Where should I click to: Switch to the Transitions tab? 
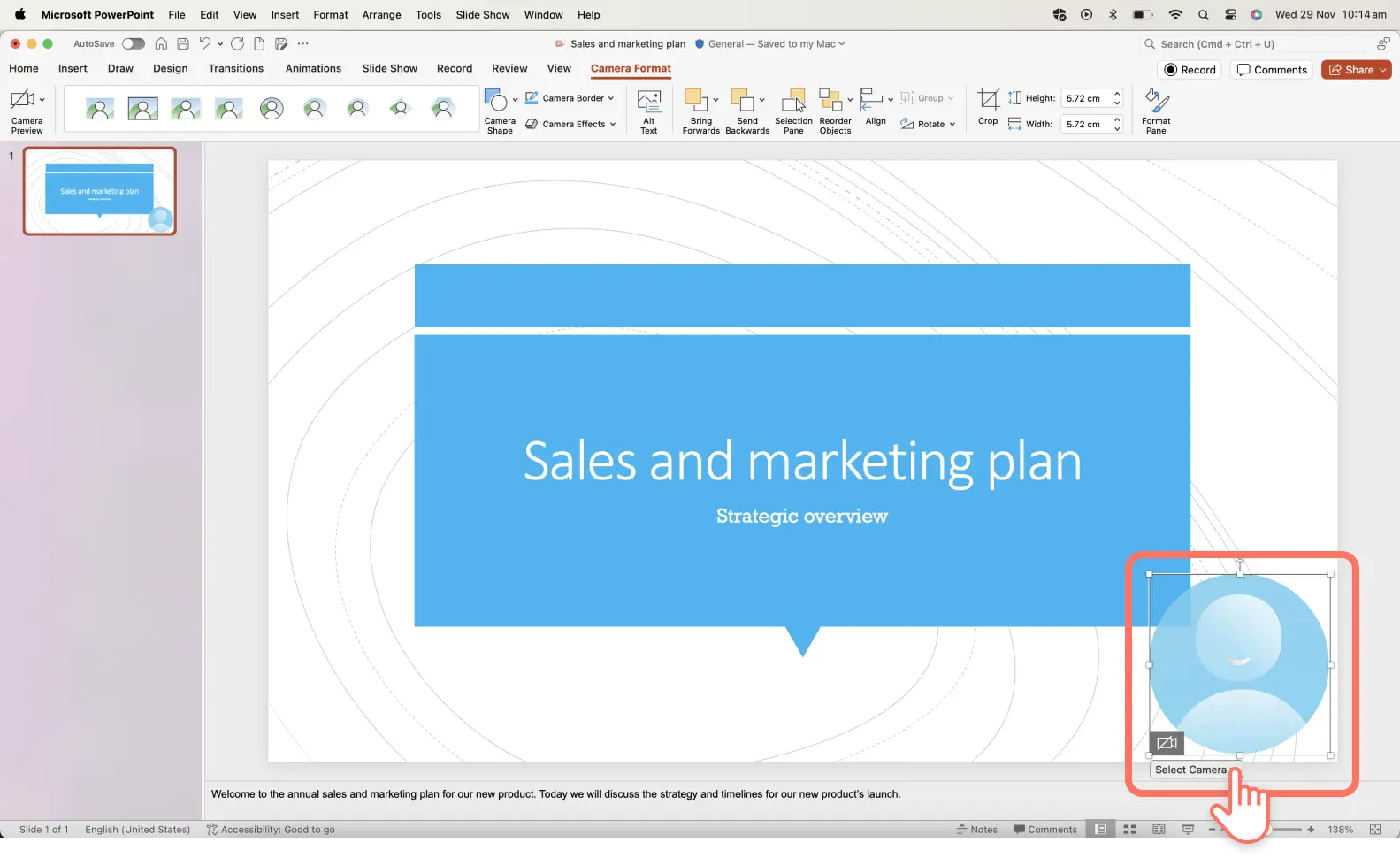pos(236,68)
